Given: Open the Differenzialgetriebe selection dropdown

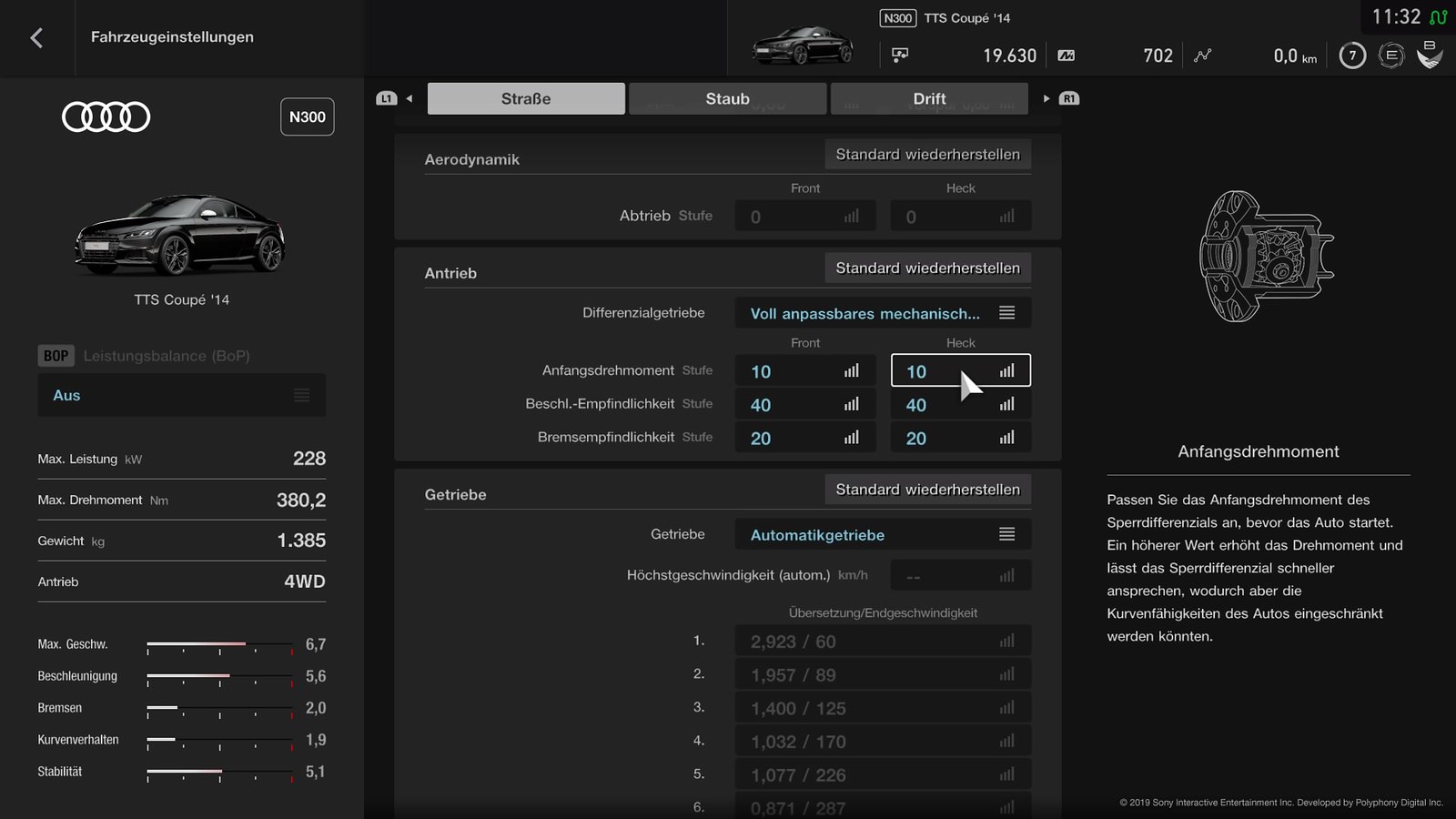Looking at the screenshot, I should click(x=883, y=313).
